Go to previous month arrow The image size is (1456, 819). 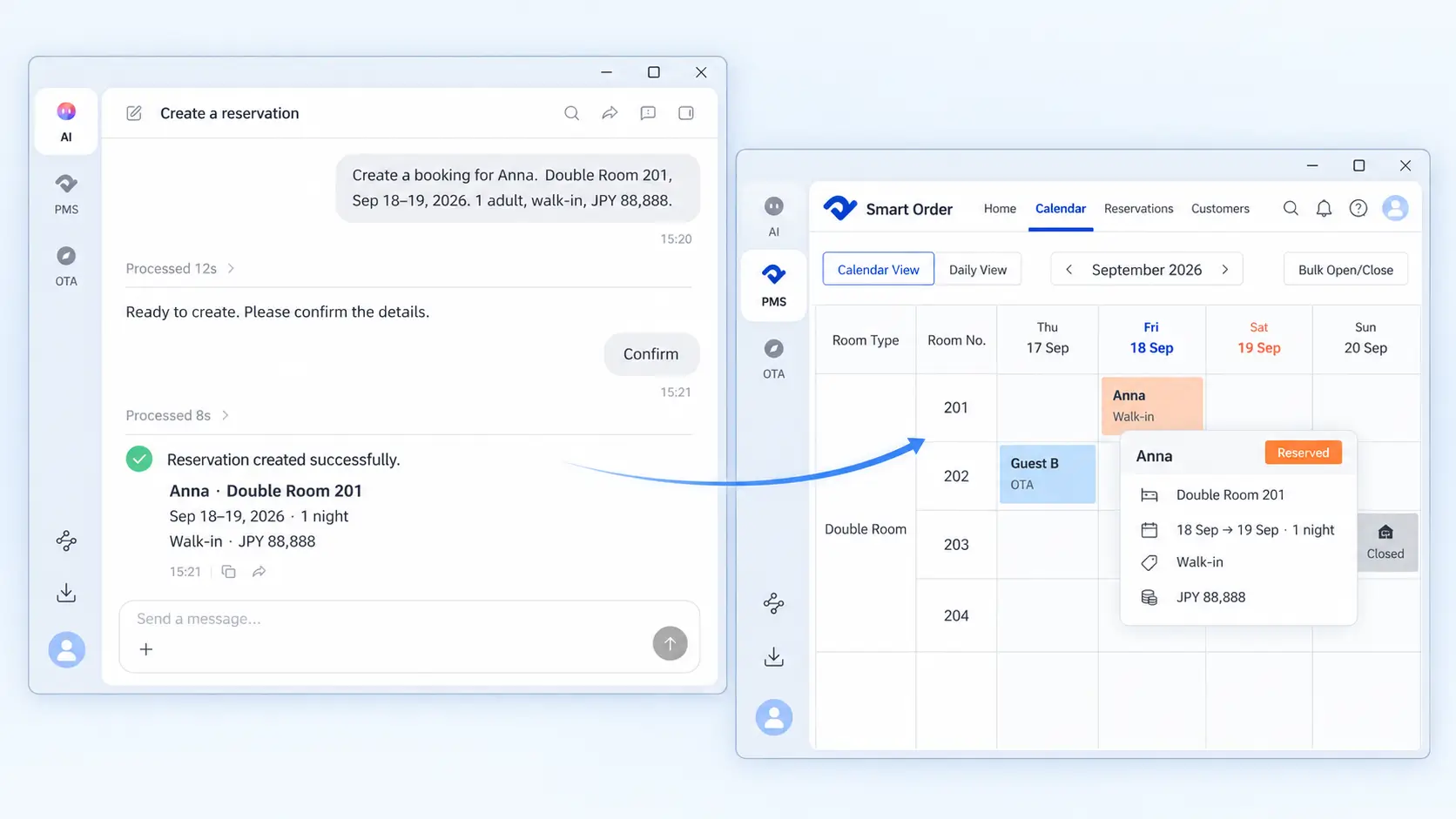click(1068, 270)
